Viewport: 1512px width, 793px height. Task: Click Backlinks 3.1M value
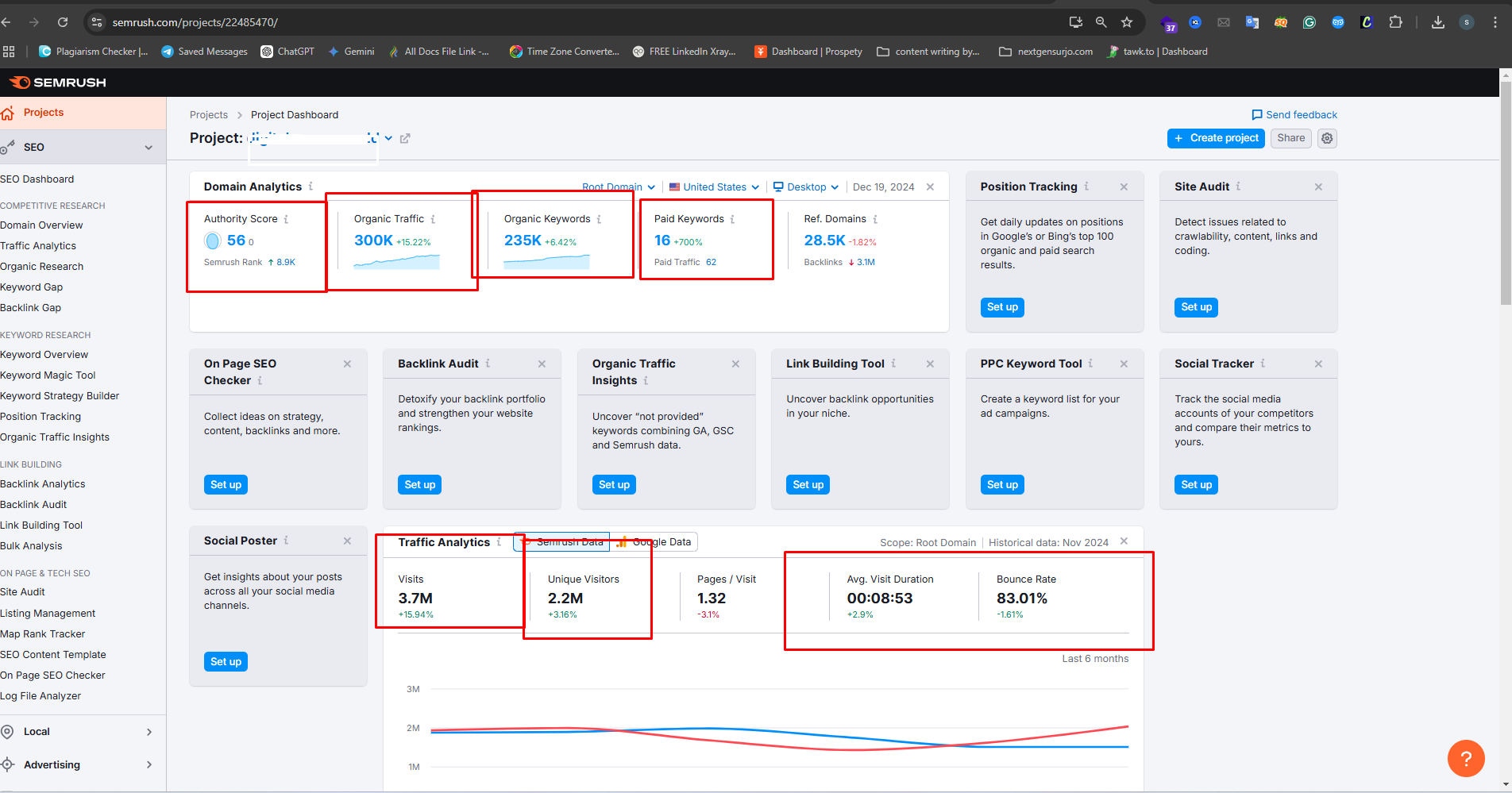(x=866, y=262)
